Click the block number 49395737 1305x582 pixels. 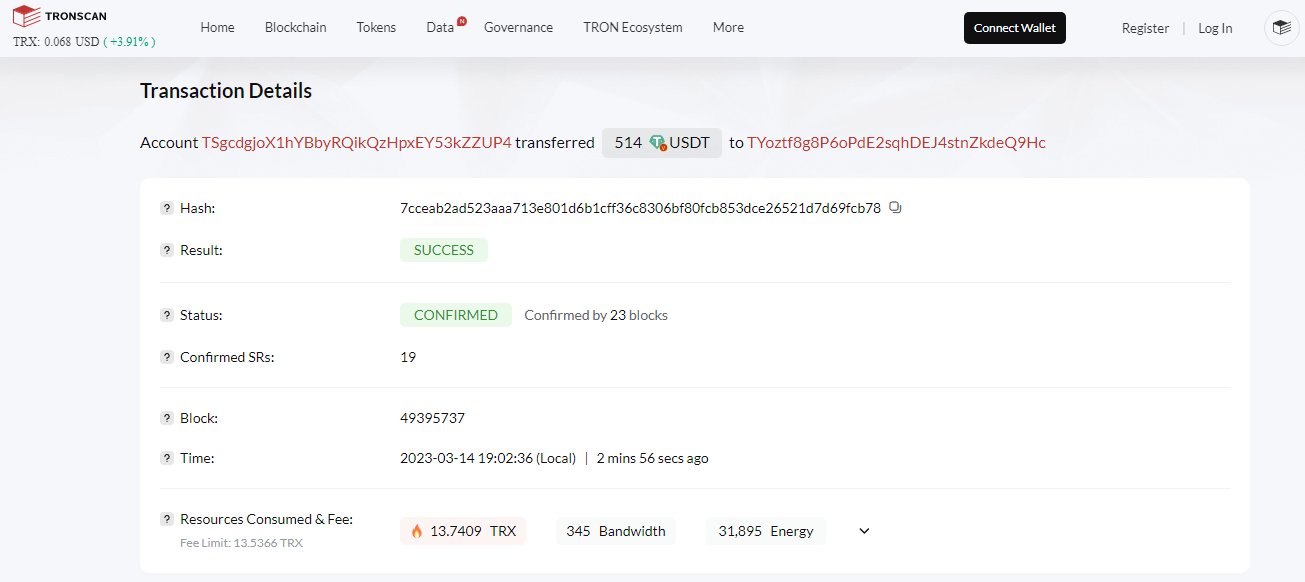(432, 418)
